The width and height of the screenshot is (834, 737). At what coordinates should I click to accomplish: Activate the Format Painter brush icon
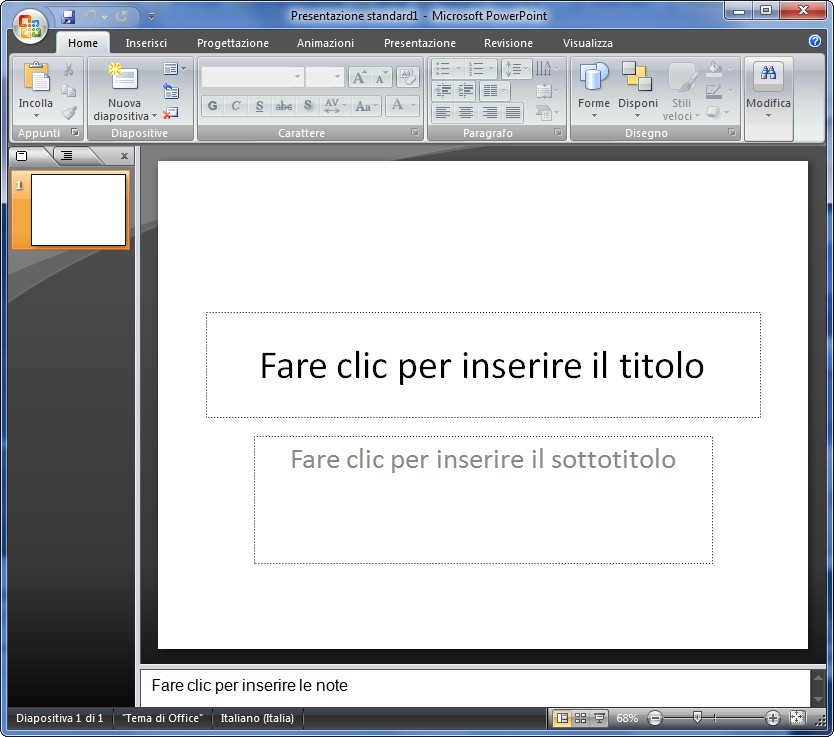coord(69,112)
